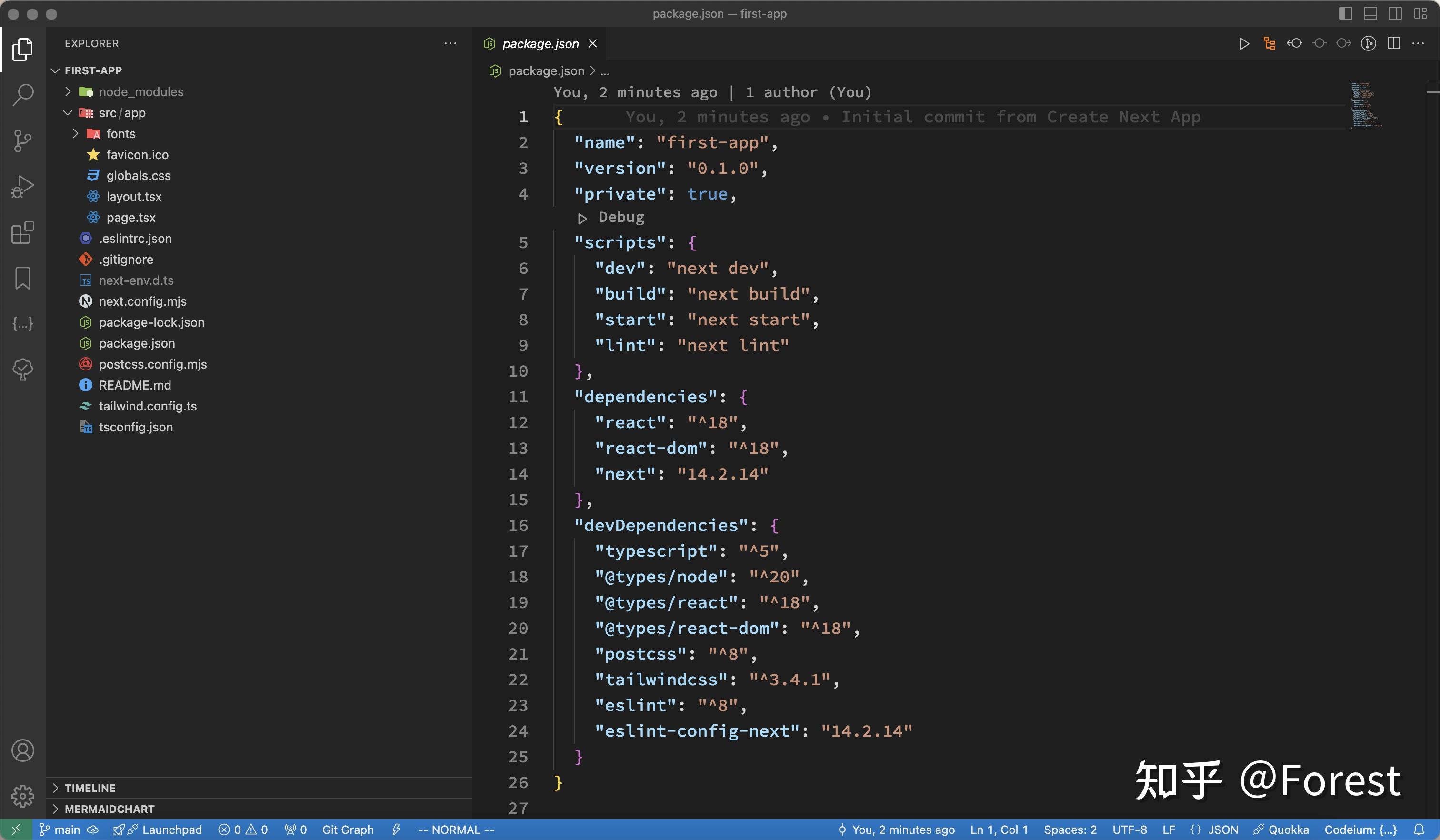Open the Explorer view in activity bar
The height and width of the screenshot is (840, 1440).
(23, 49)
